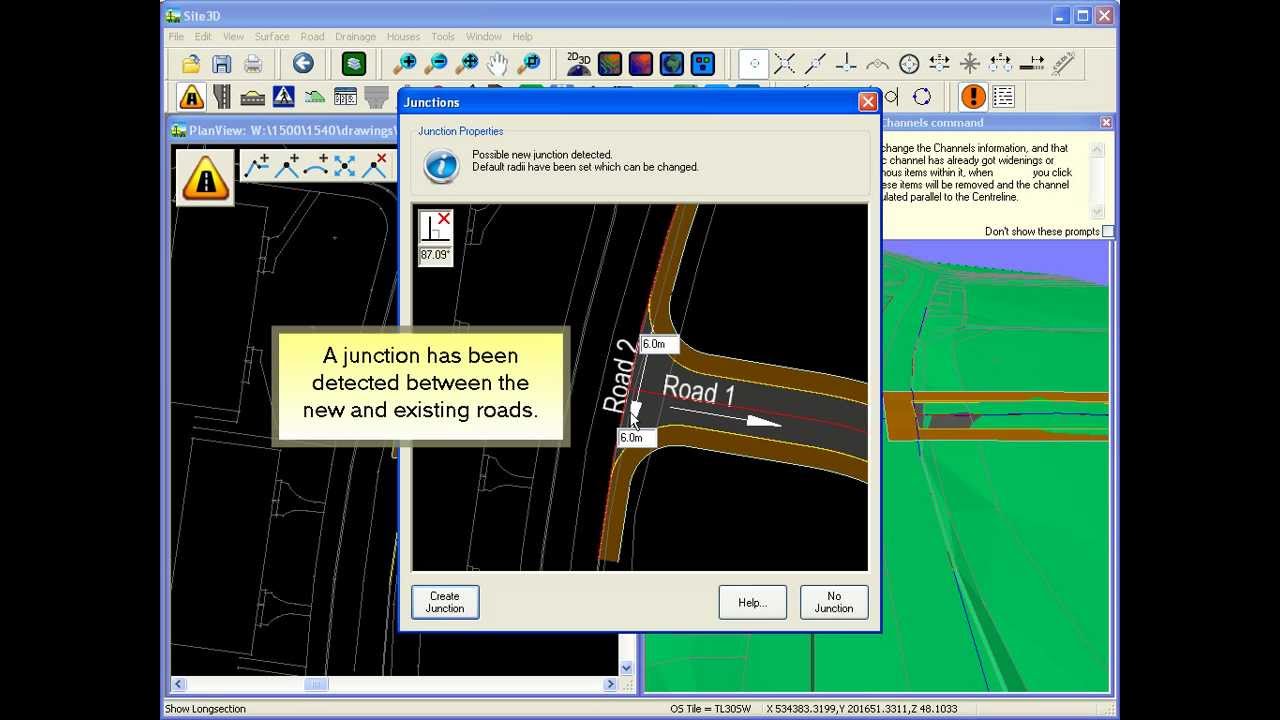The image size is (1280, 720).
Task: Click the PlanView horizontal scrollbar thumb
Action: (316, 684)
